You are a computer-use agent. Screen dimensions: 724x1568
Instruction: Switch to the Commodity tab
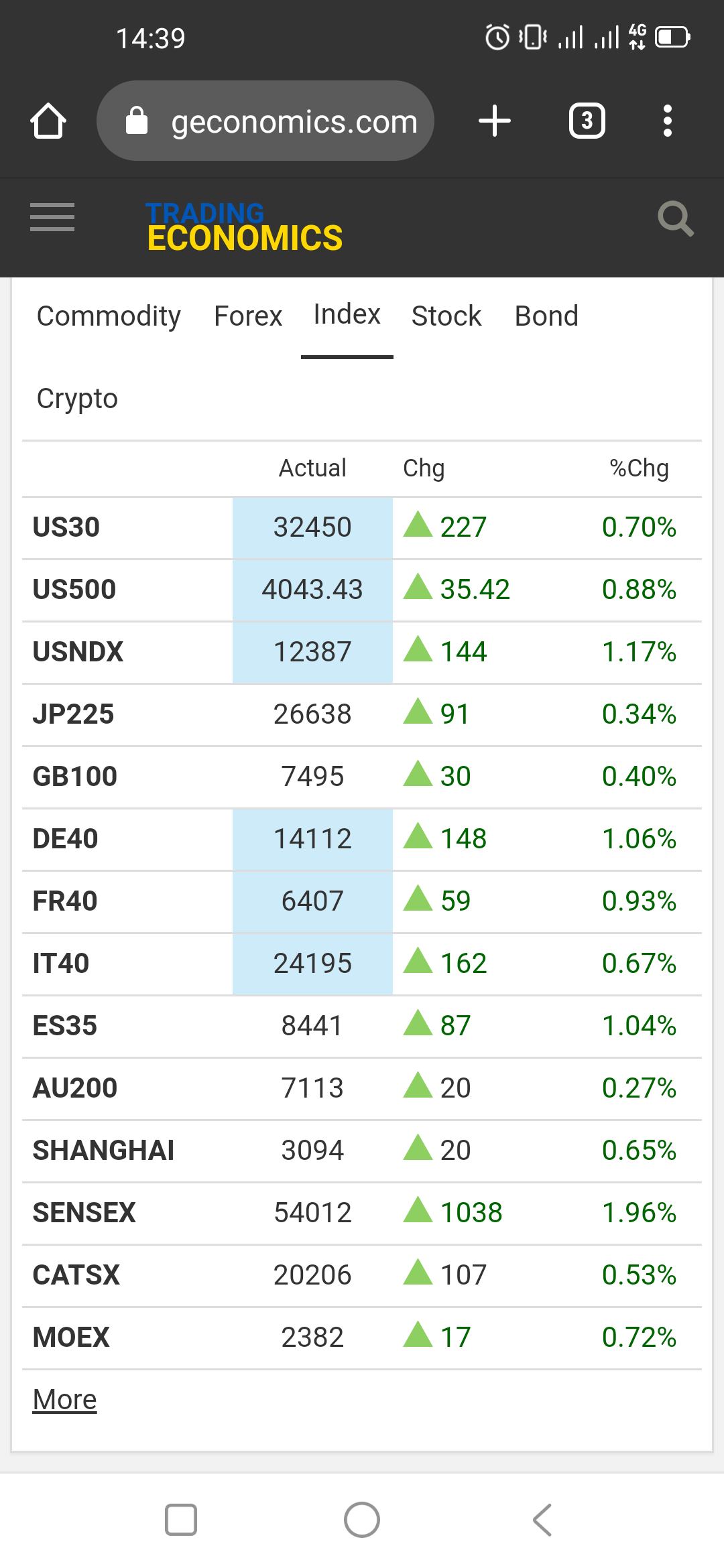point(109,316)
